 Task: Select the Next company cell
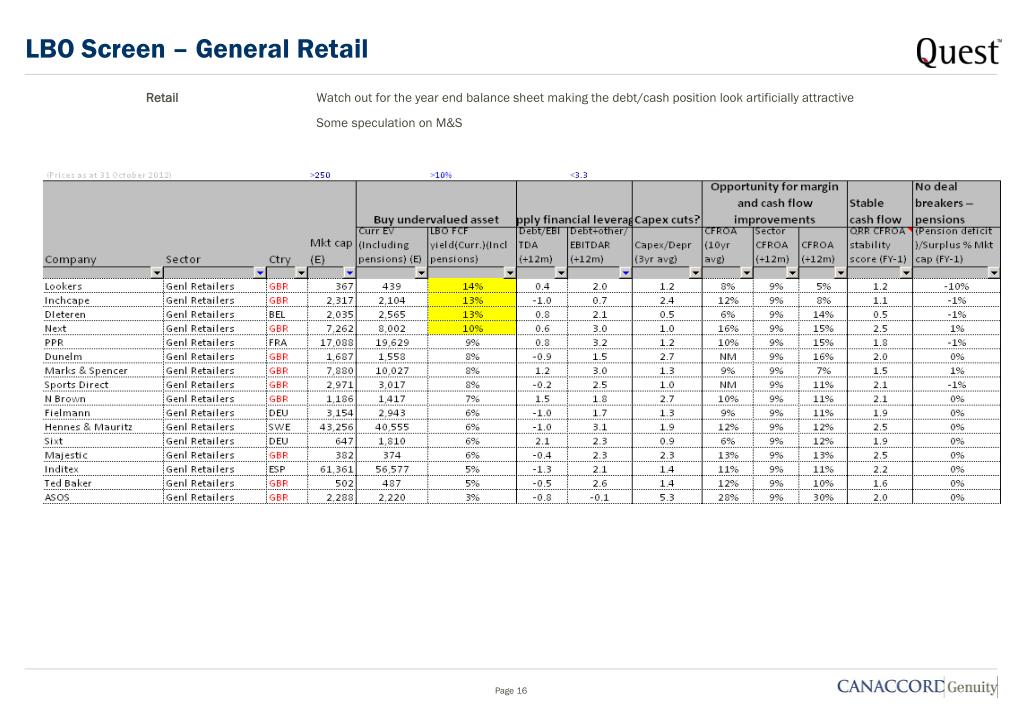[102, 329]
